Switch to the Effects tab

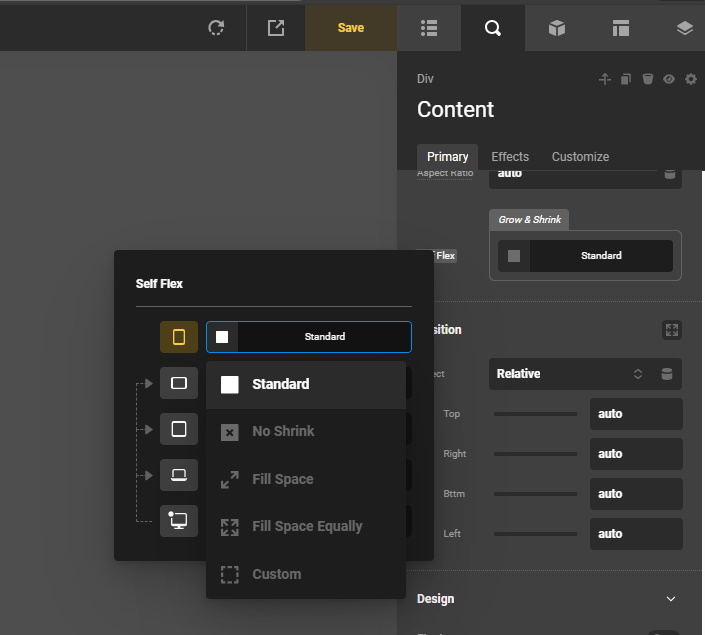coord(510,157)
